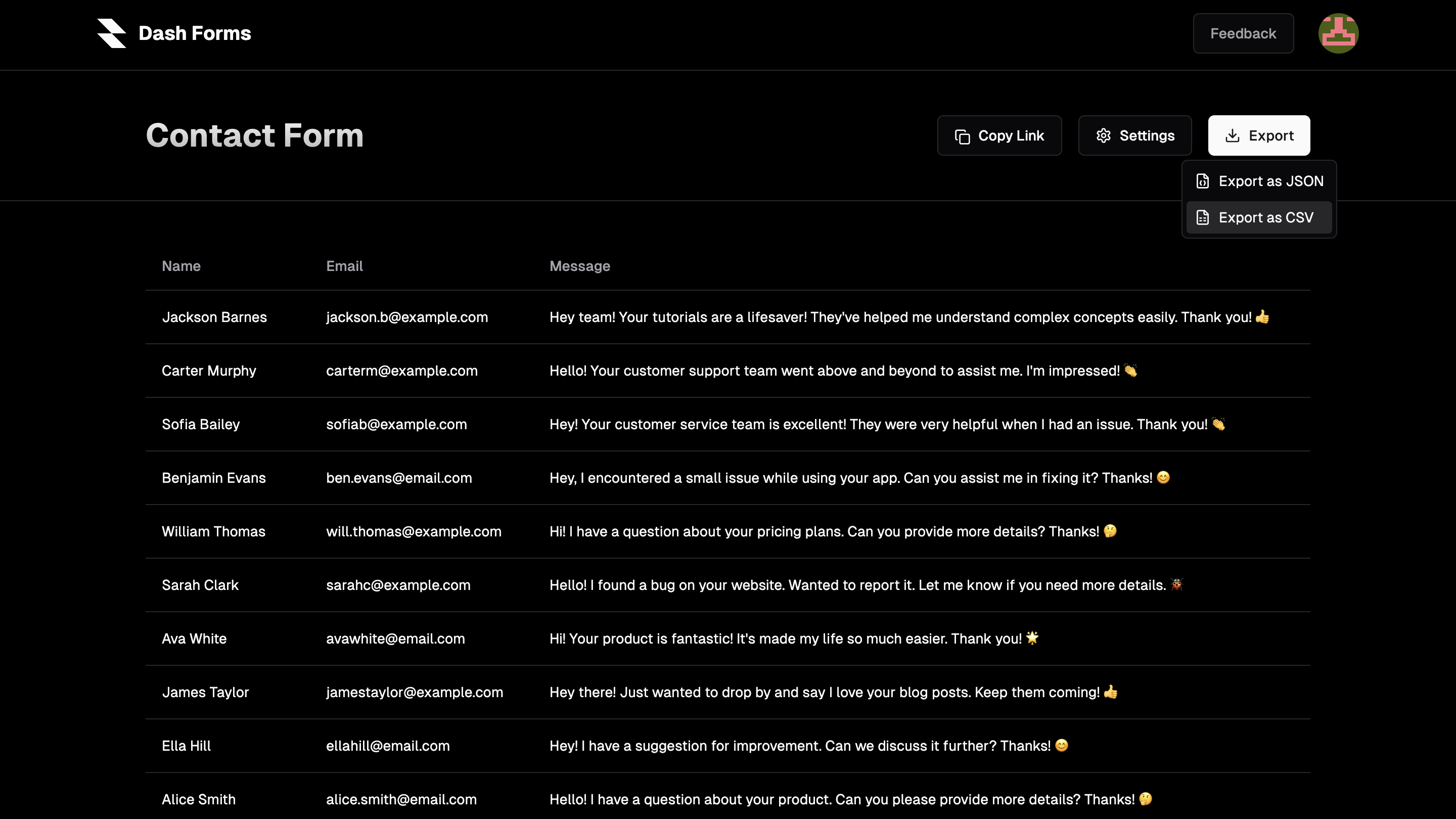Select ellahill@email.com email cell

388,746
